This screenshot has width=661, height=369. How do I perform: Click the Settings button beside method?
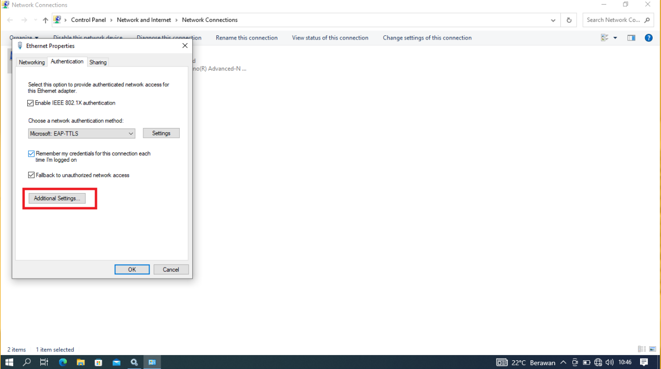point(161,133)
